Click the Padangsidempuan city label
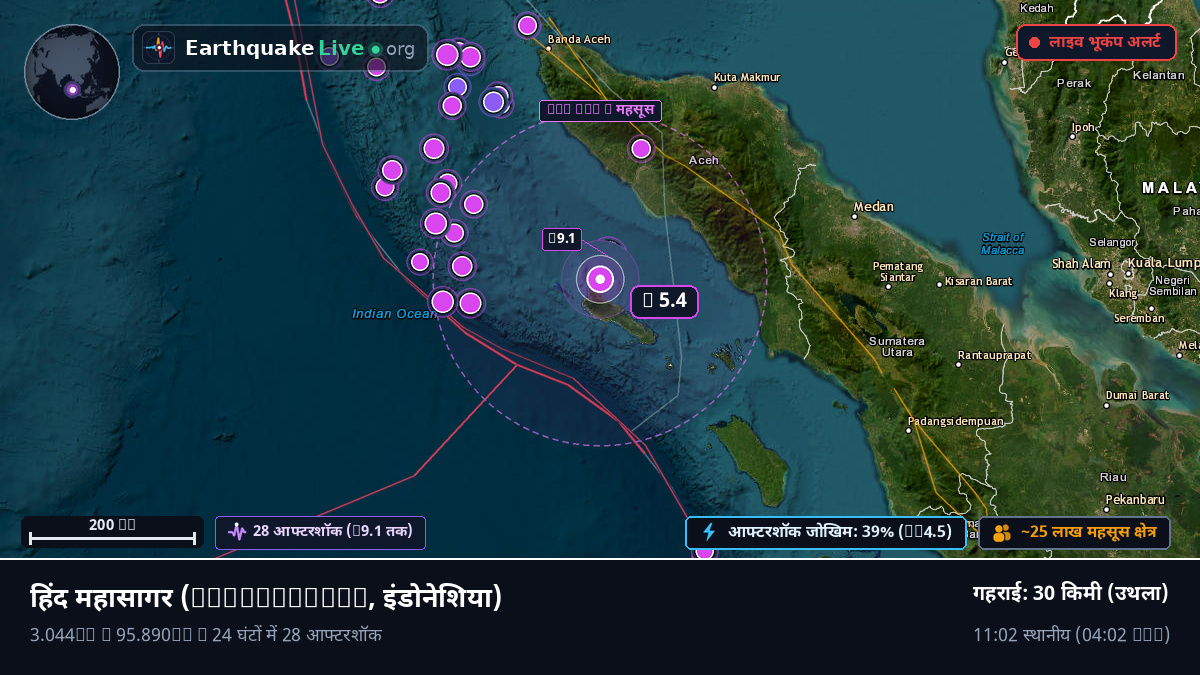1200x675 pixels. (957, 422)
